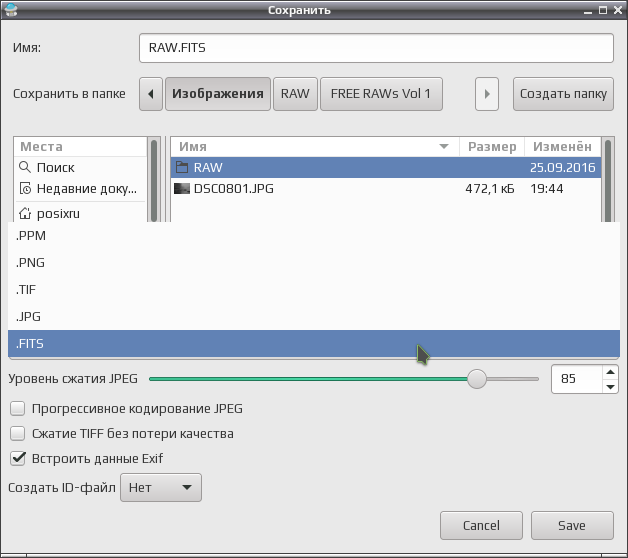Increase JPEG compression value with up arrow
The width and height of the screenshot is (628, 558).
point(610,372)
